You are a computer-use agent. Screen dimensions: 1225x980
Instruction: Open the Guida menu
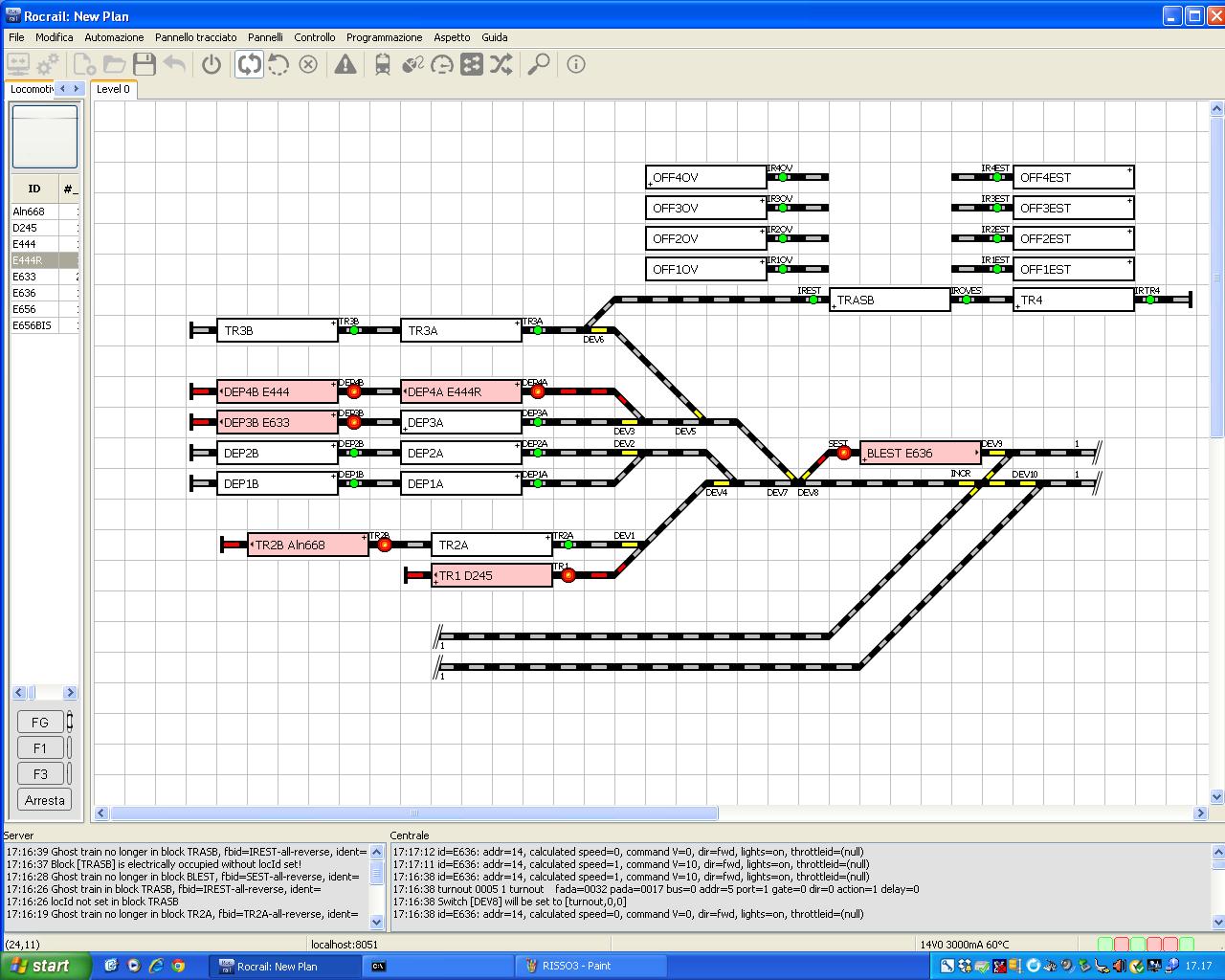(495, 37)
